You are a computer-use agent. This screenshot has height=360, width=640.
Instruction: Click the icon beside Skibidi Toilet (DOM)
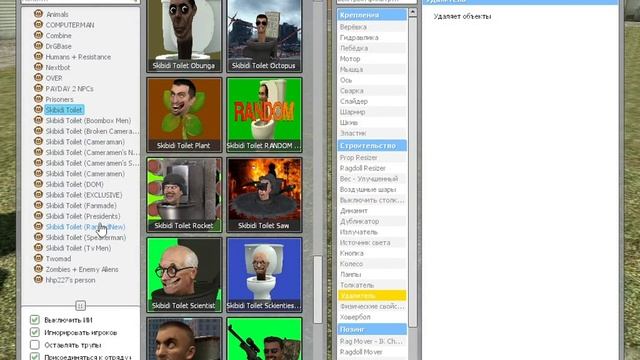pyautogui.click(x=38, y=184)
